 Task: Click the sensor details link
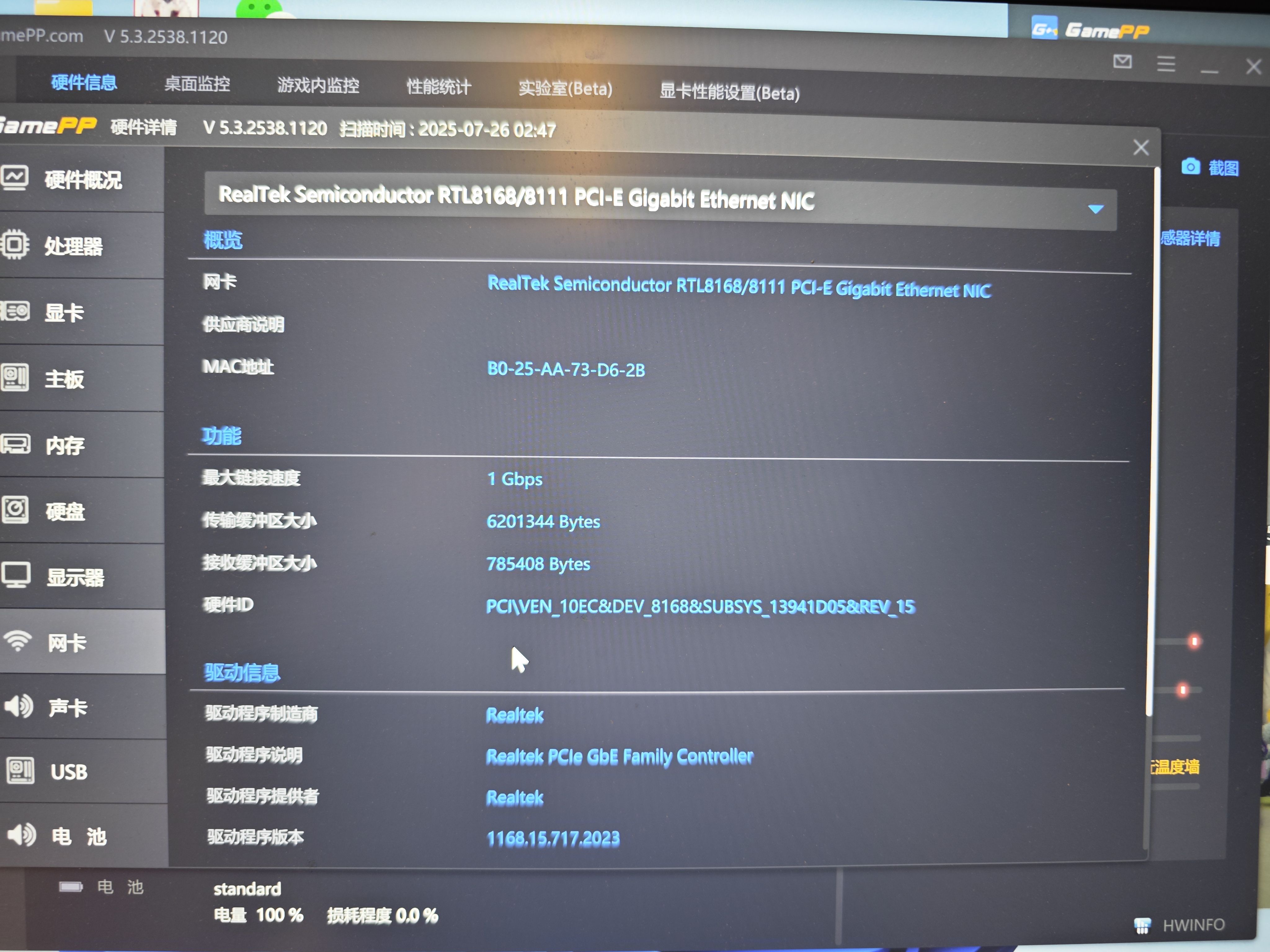(1190, 238)
